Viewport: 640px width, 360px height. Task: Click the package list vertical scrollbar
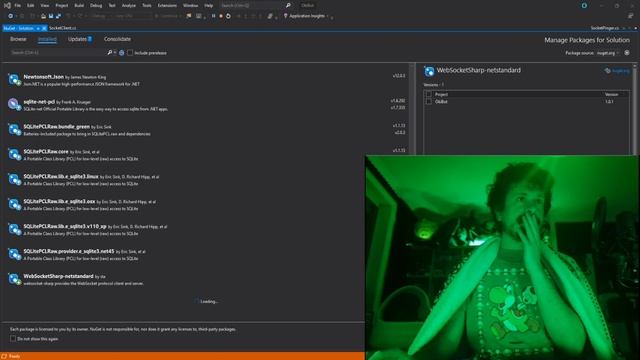[x=411, y=110]
